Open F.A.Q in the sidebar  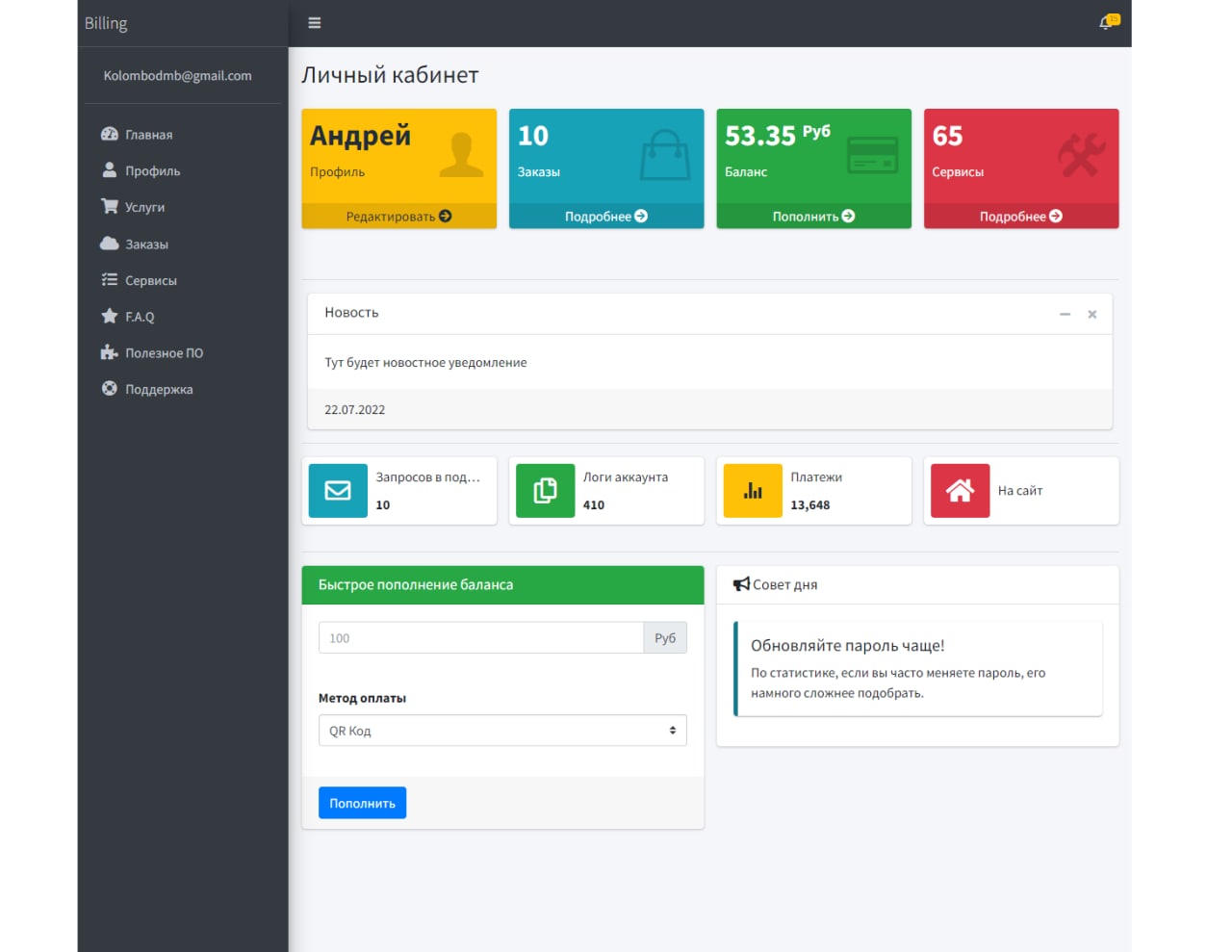point(140,317)
